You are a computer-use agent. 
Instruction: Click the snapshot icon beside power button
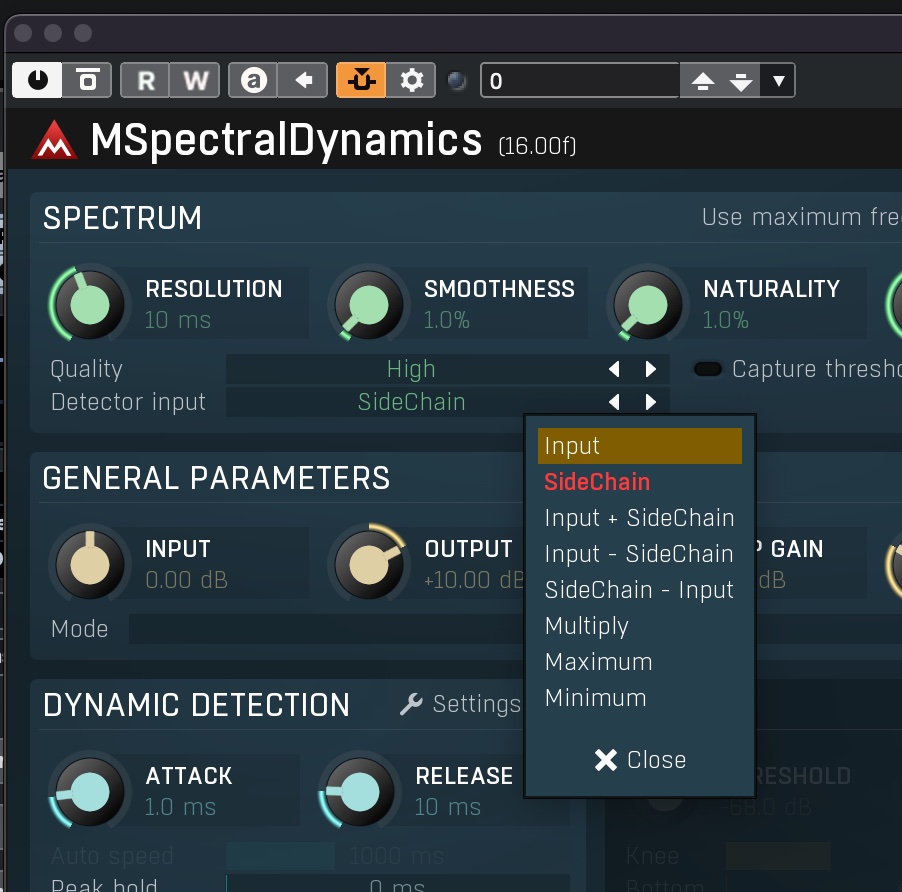87,80
